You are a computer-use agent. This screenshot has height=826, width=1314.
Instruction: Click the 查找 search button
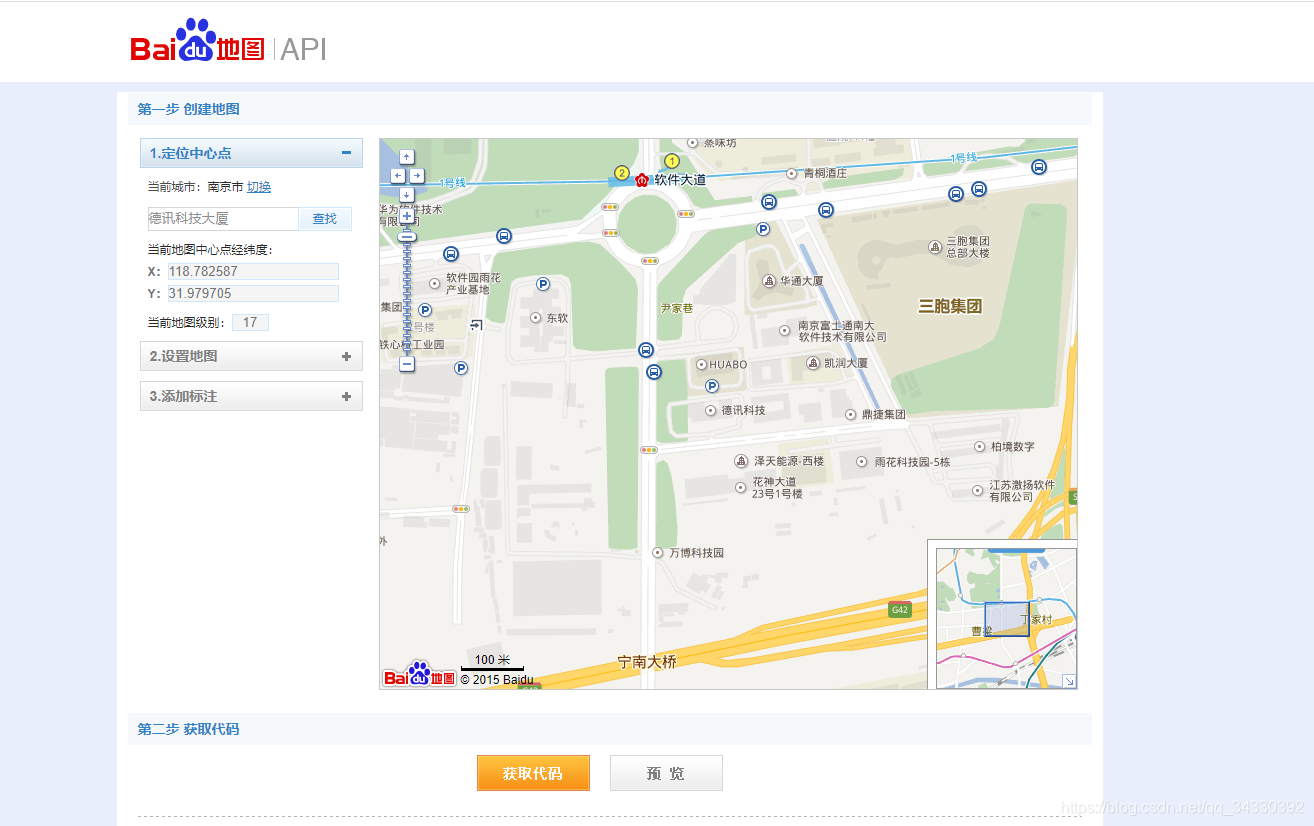pos(325,219)
